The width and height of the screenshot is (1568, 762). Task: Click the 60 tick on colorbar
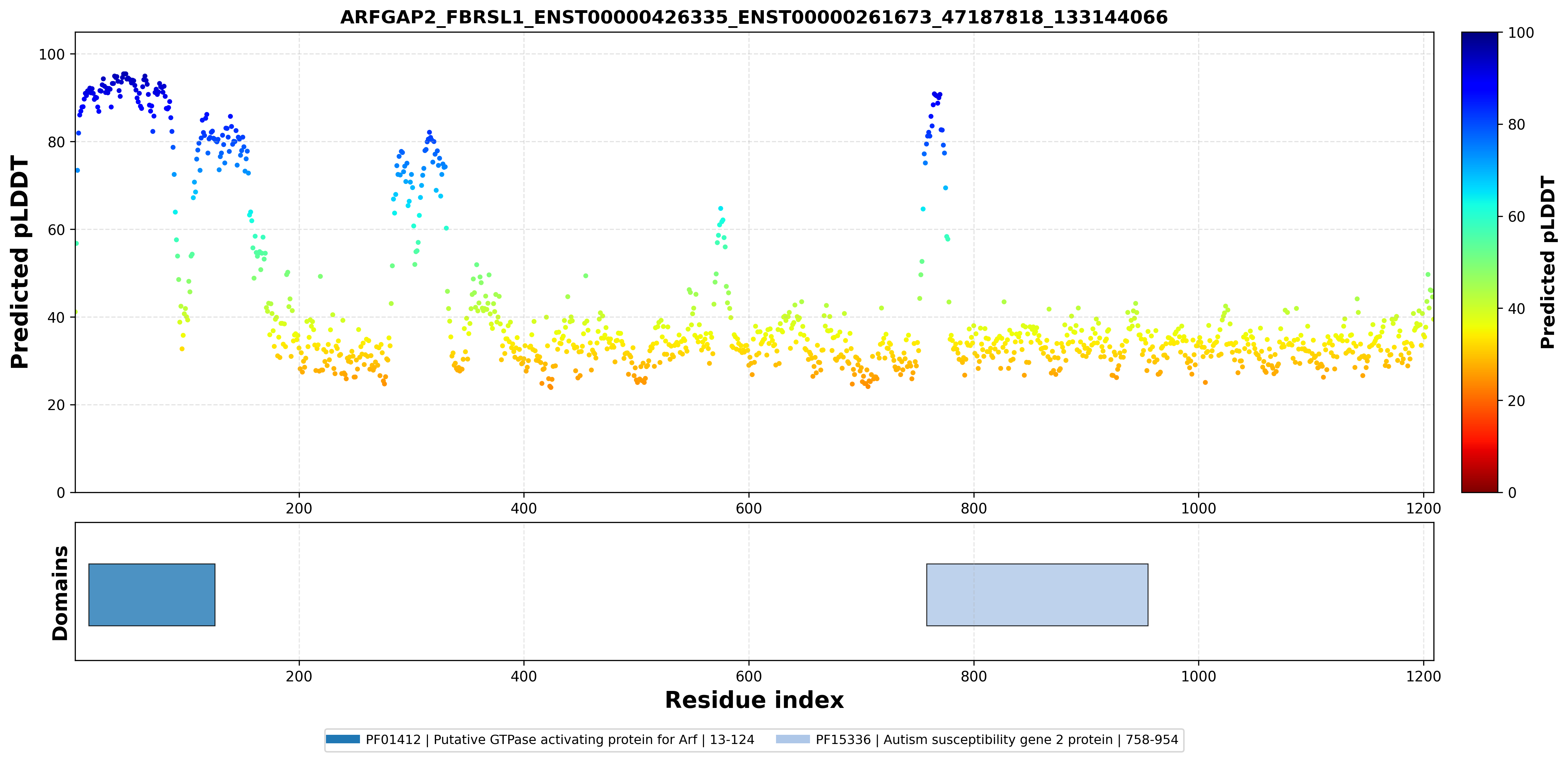1516,217
